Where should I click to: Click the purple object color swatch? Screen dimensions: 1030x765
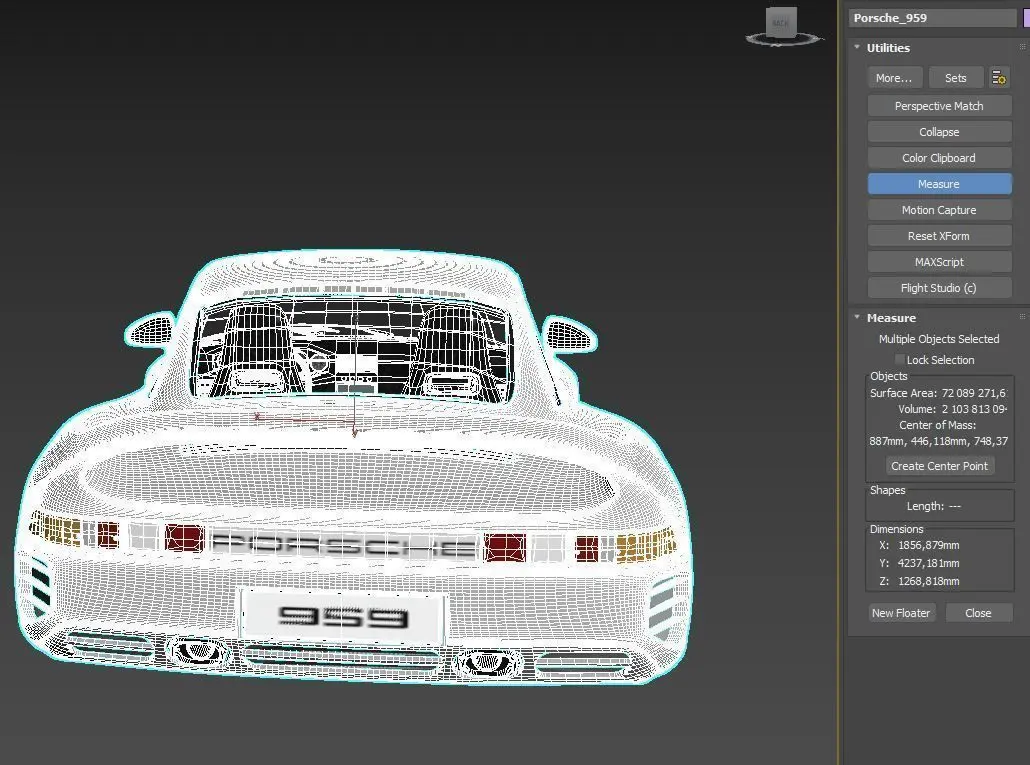click(1026, 18)
